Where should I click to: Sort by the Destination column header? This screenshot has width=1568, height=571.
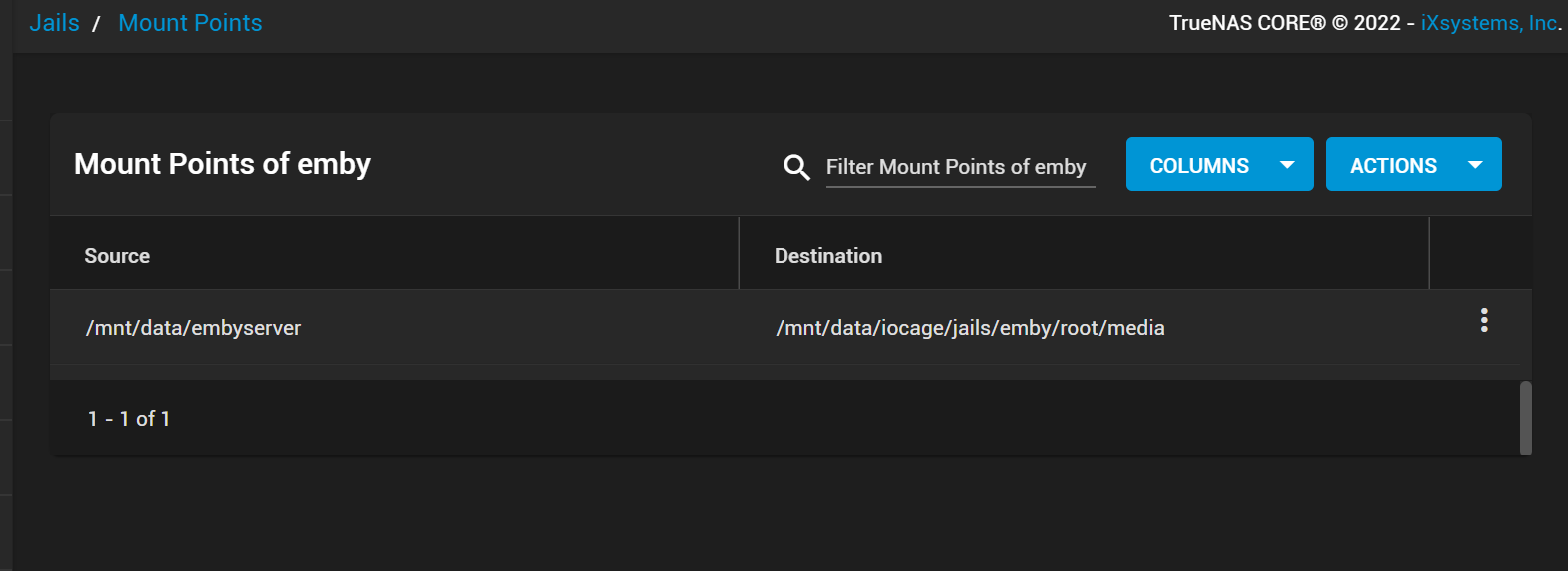828,256
